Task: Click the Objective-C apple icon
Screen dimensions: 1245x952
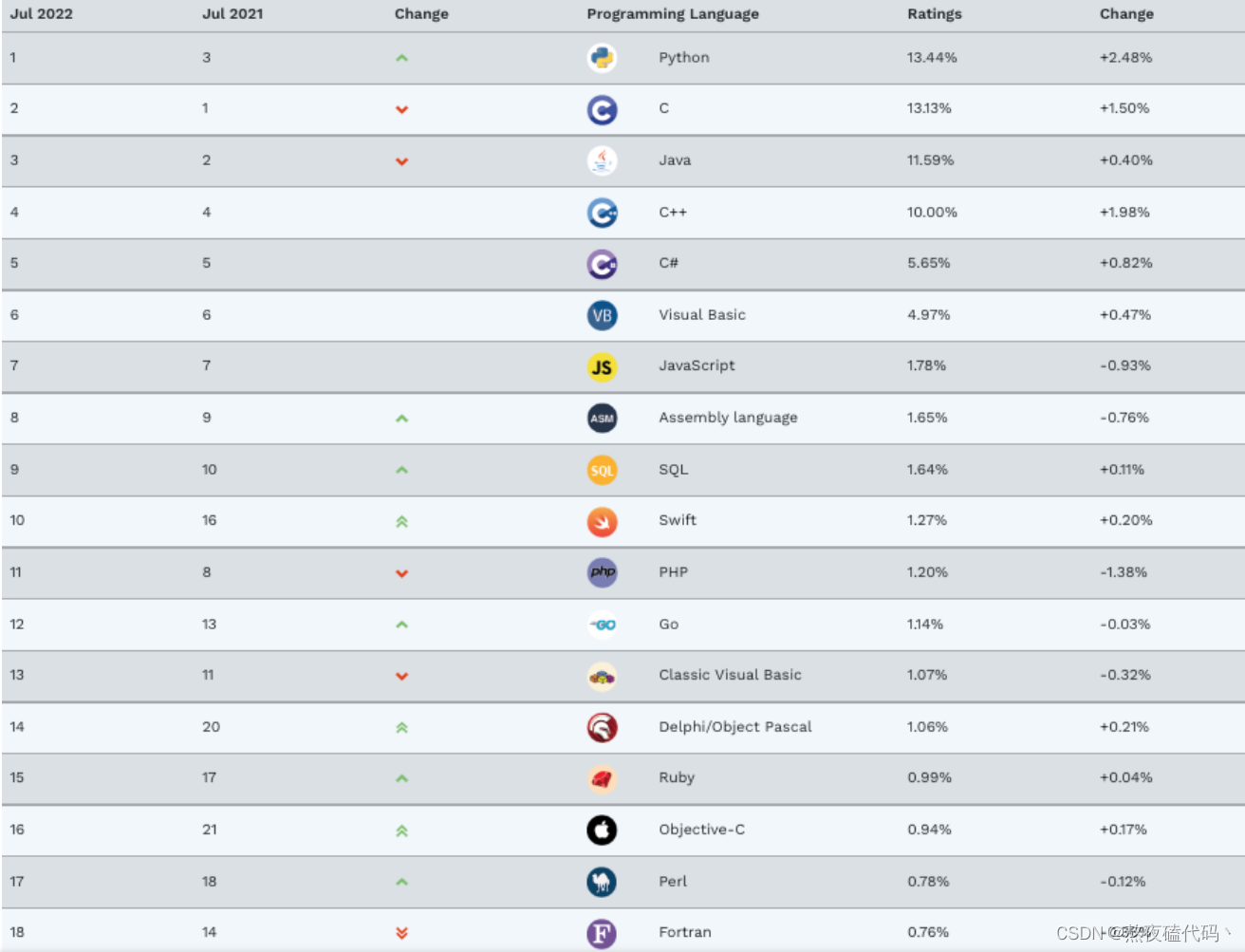Action: [602, 830]
